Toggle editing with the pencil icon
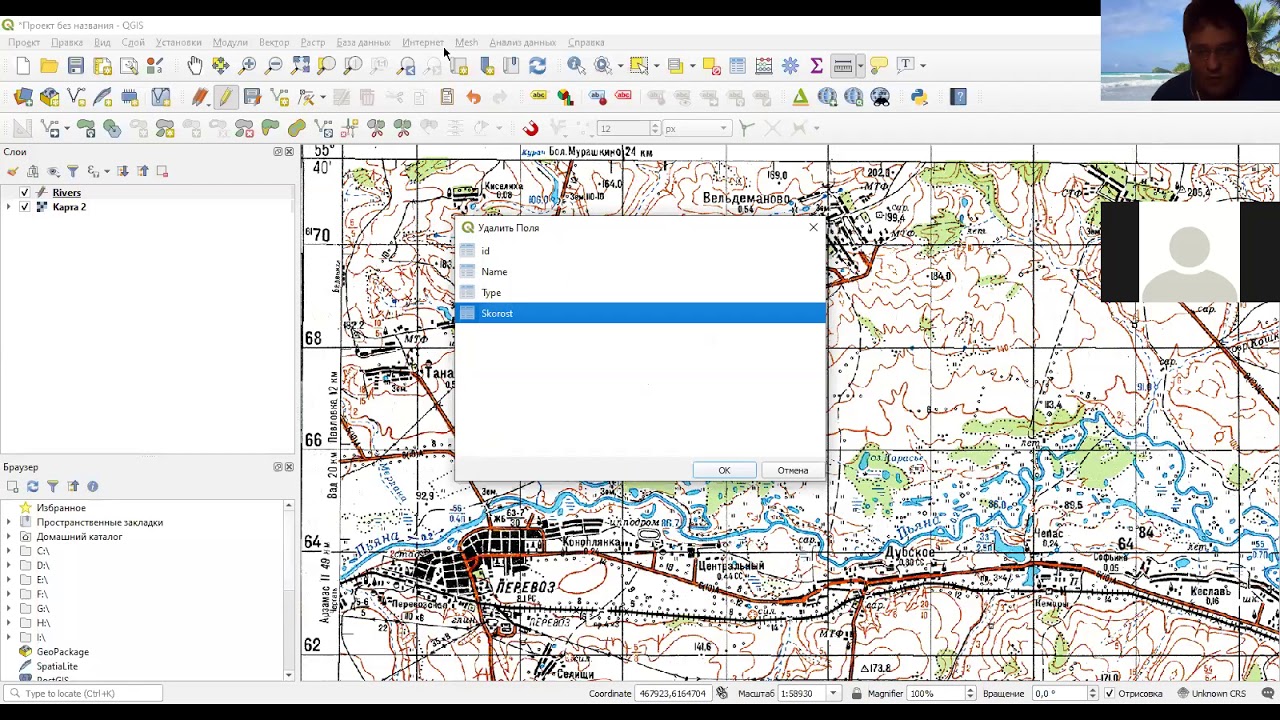1280x720 pixels. point(226,97)
